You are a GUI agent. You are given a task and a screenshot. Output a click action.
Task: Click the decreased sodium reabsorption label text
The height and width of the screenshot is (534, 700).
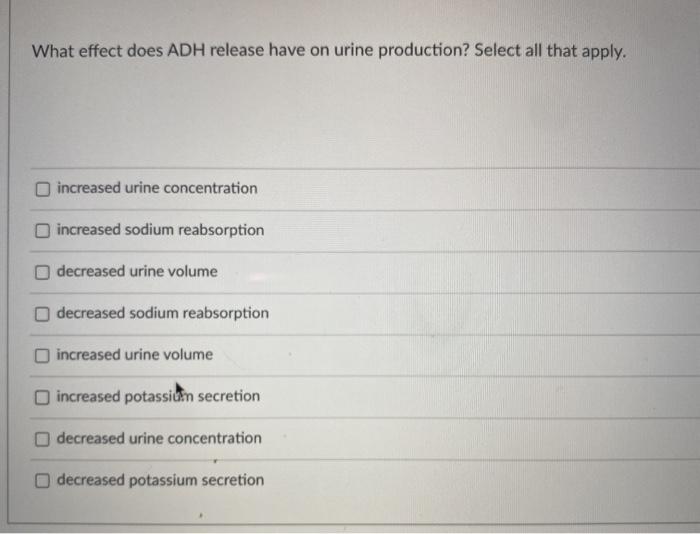click(162, 313)
